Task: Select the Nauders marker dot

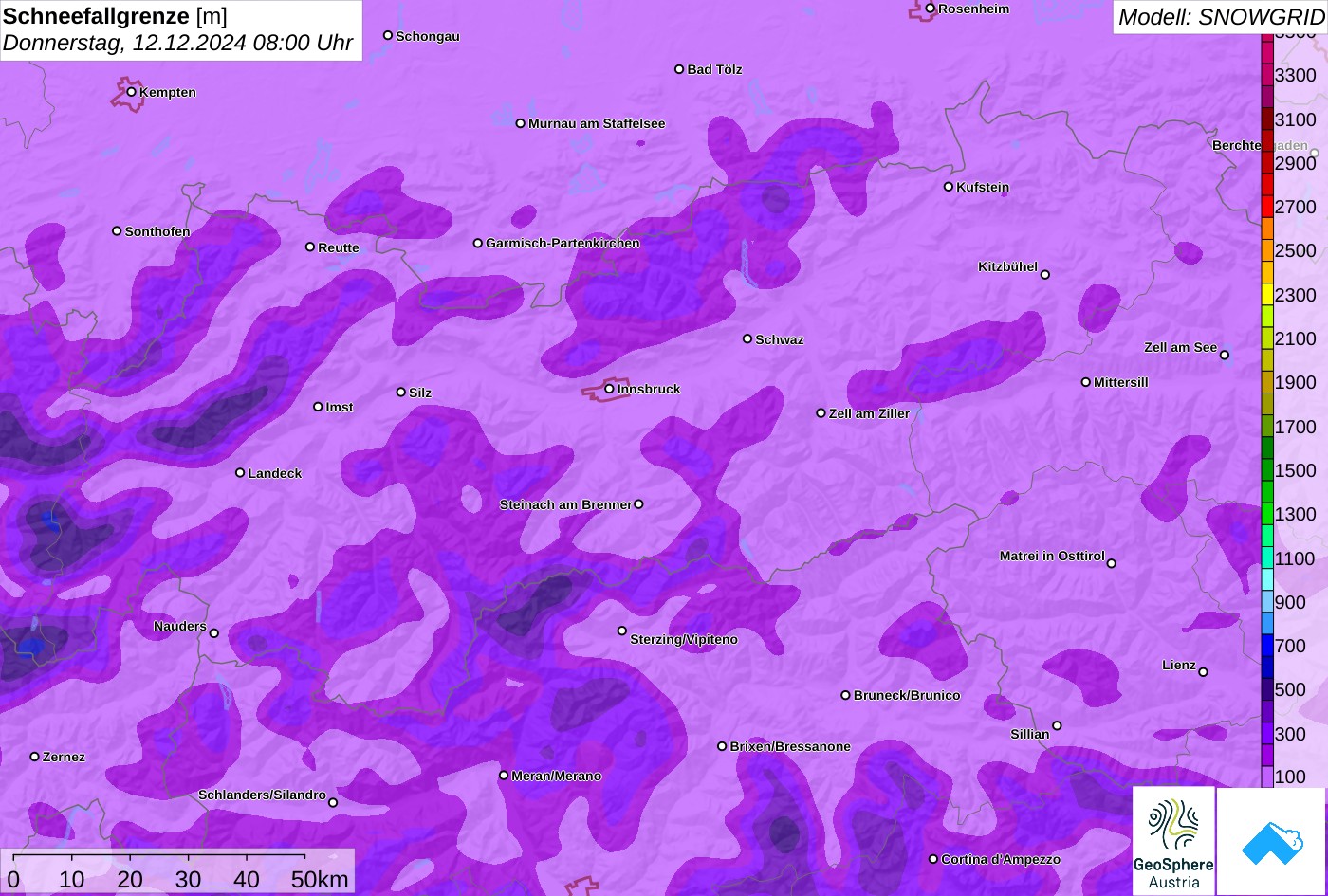Action: 214,633
